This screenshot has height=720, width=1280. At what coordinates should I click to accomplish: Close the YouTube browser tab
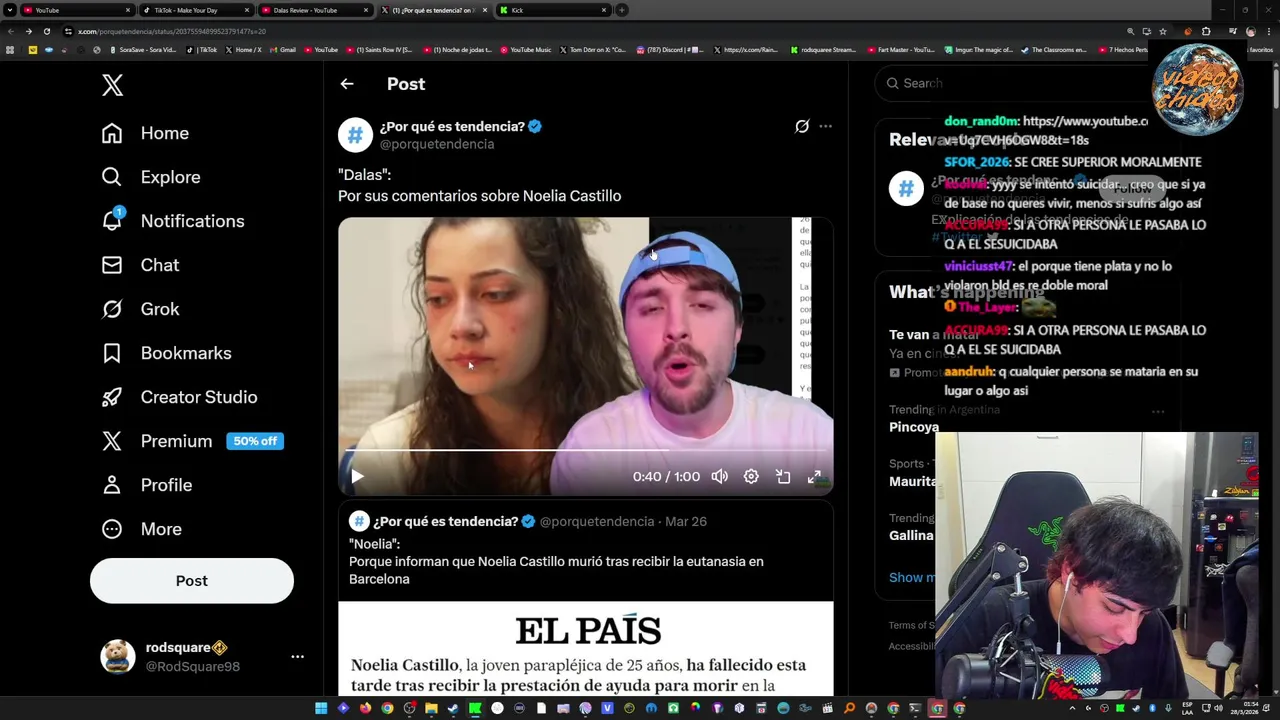click(128, 10)
